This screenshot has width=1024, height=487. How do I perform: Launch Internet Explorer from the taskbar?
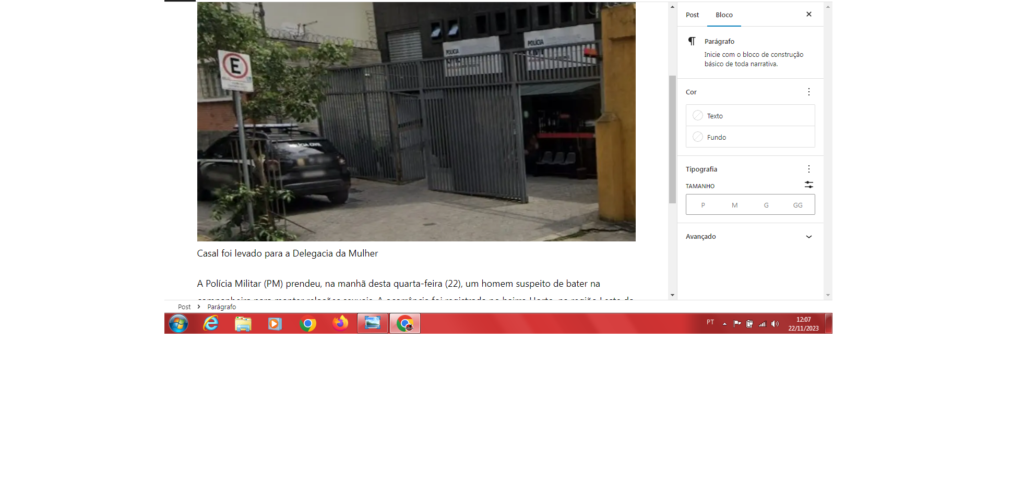click(210, 323)
